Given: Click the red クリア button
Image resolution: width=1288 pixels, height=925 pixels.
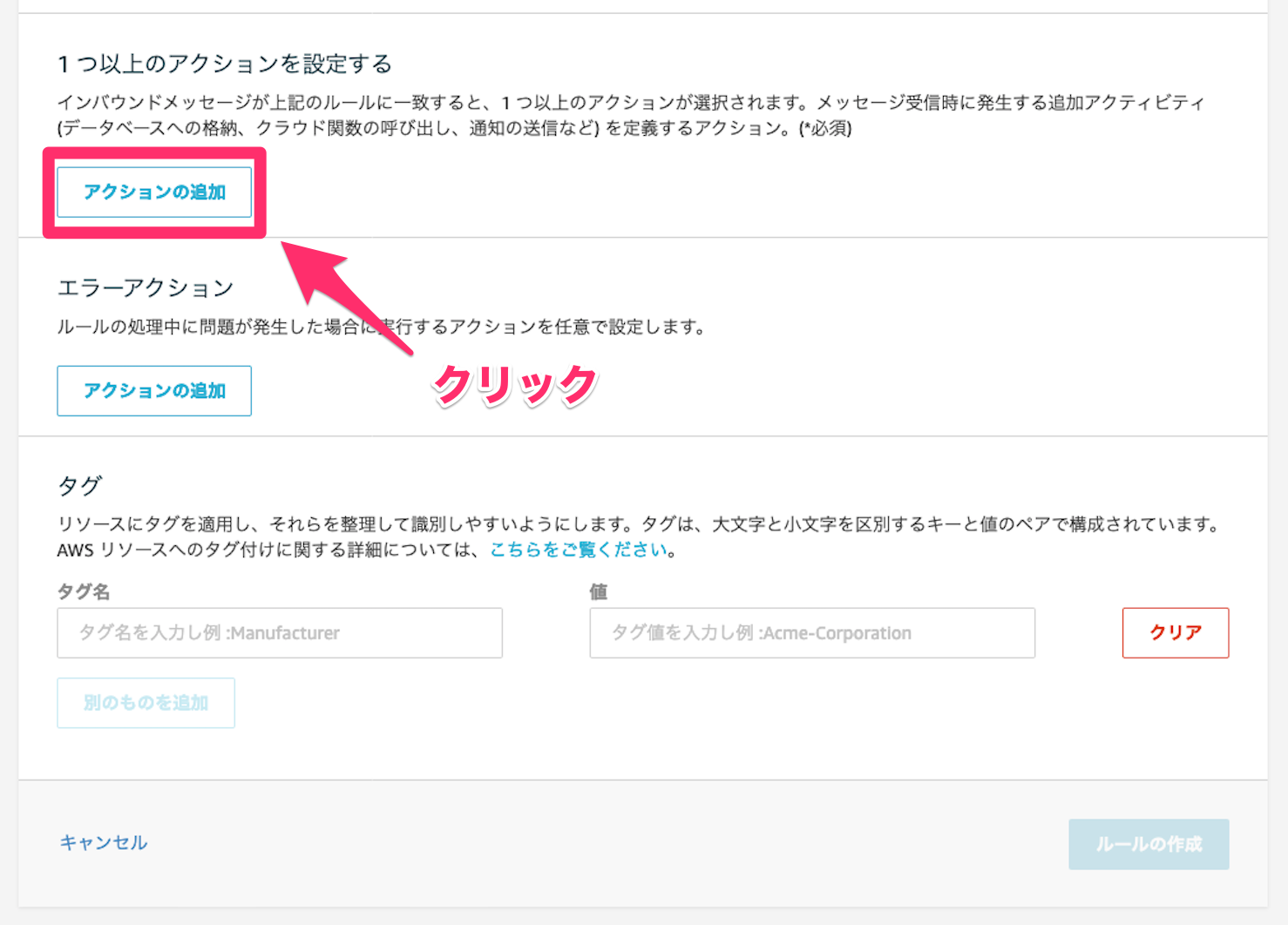Looking at the screenshot, I should (x=1176, y=633).
